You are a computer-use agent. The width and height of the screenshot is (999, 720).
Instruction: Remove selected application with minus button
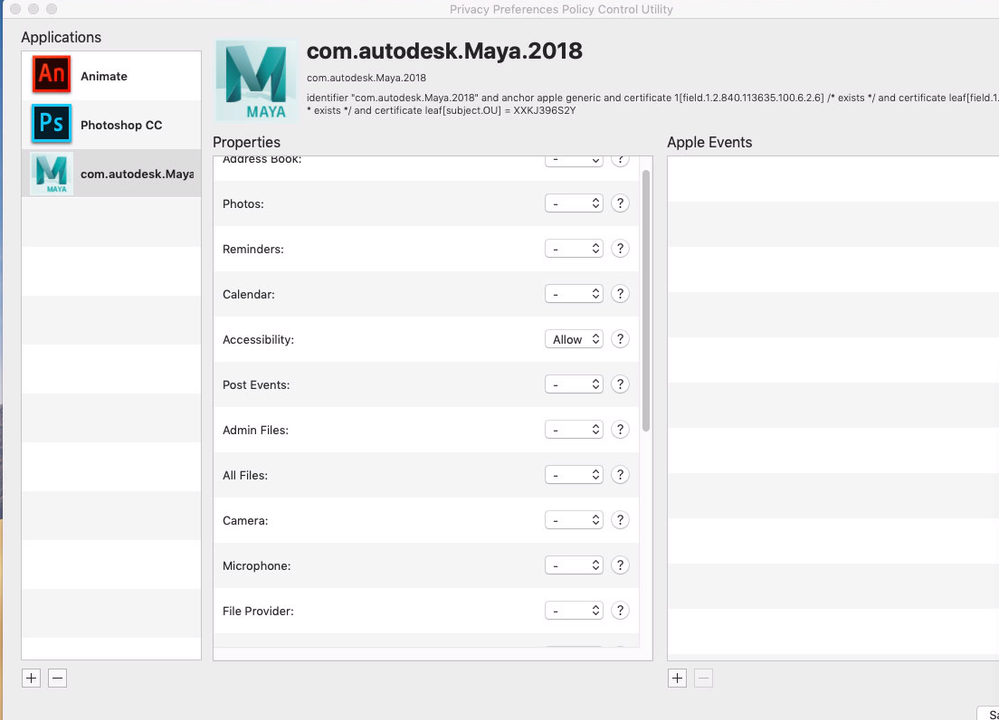[57, 678]
